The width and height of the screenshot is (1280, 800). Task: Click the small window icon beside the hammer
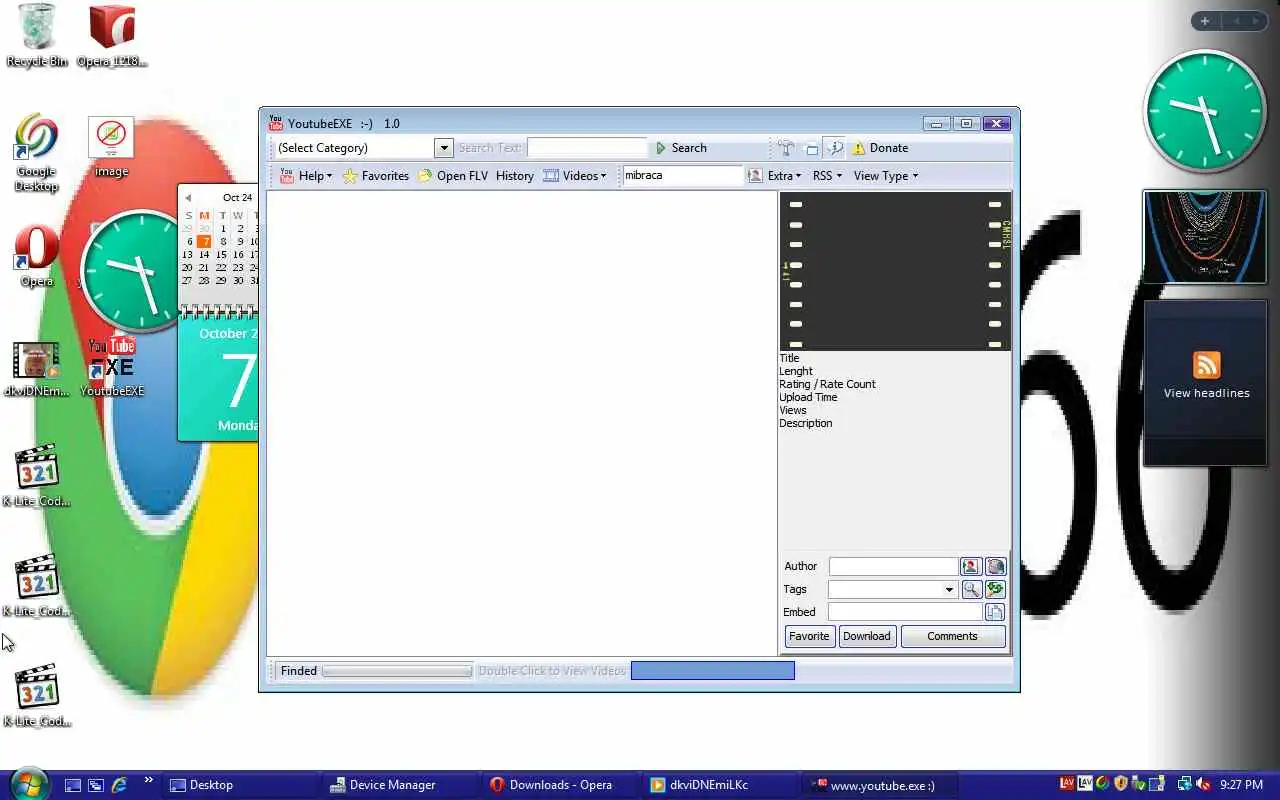click(812, 149)
